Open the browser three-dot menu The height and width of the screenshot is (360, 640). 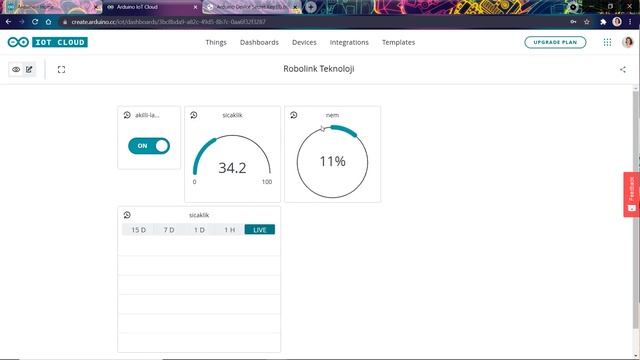[631, 22]
